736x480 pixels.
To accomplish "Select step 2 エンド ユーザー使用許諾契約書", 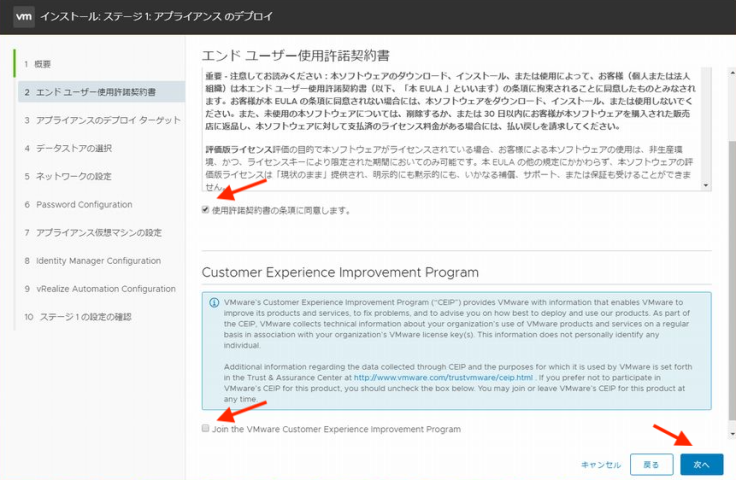I will (101, 92).
